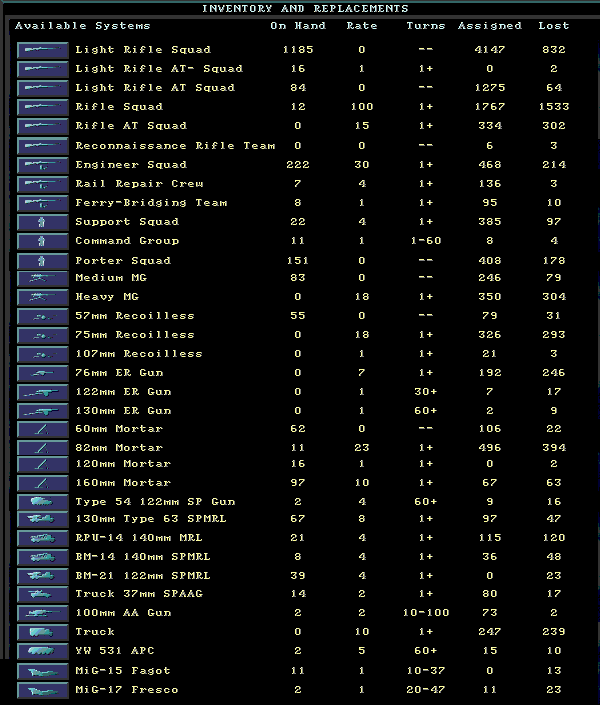Viewport: 600px width, 705px height.
Task: Select the Heavy MG icon
Action: point(43,297)
